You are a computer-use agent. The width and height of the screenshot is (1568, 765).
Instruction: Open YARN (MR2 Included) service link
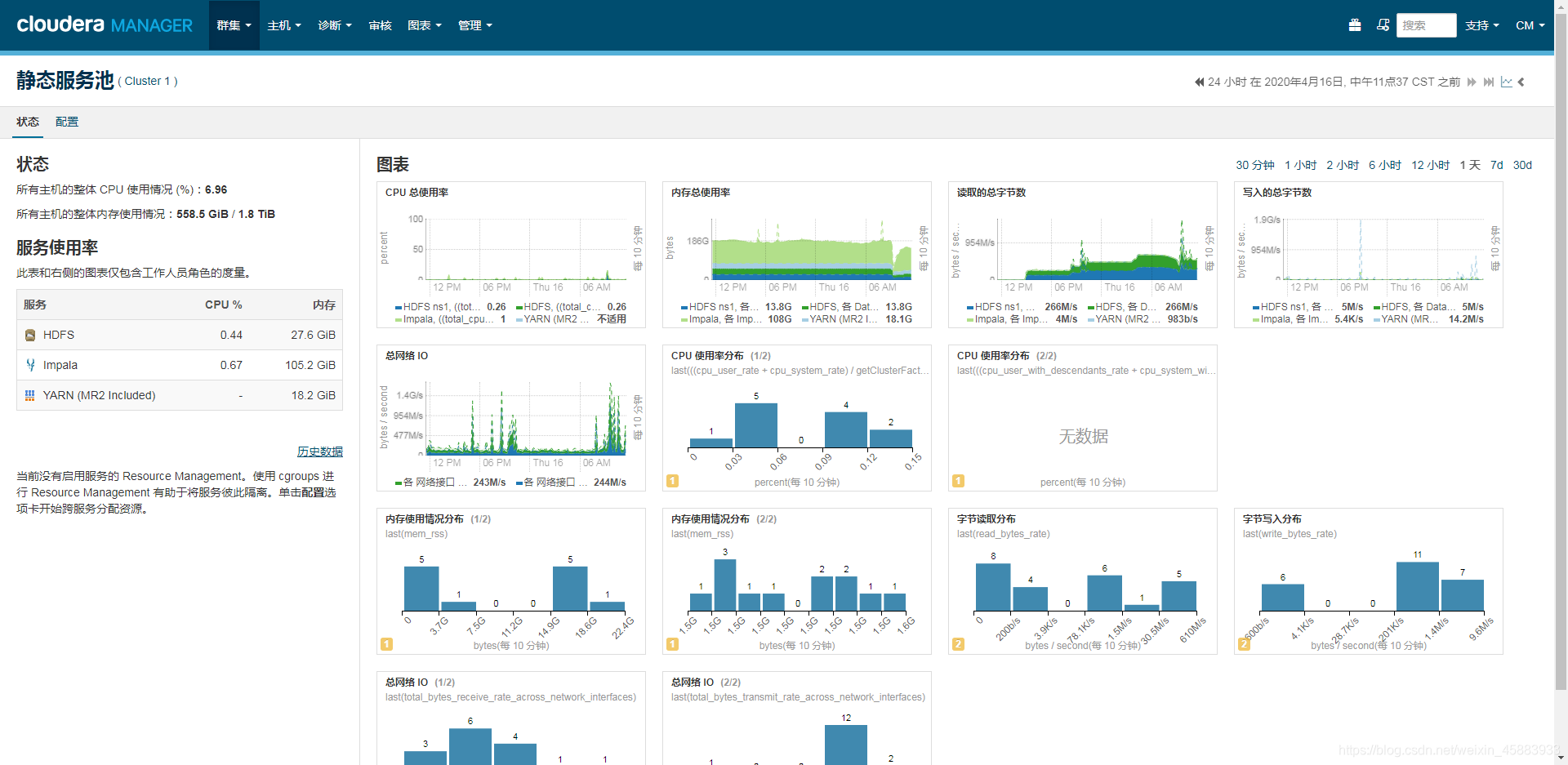99,395
